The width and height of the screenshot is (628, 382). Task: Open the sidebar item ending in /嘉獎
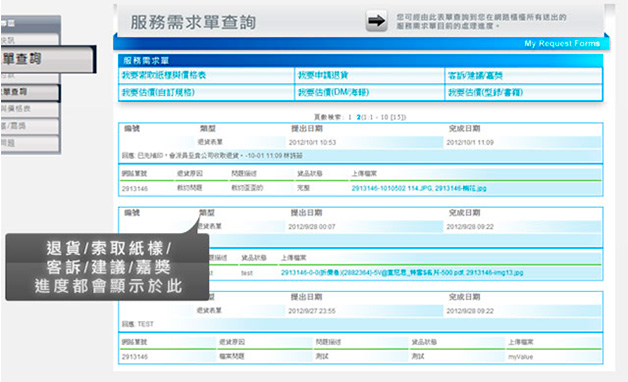pos(30,126)
